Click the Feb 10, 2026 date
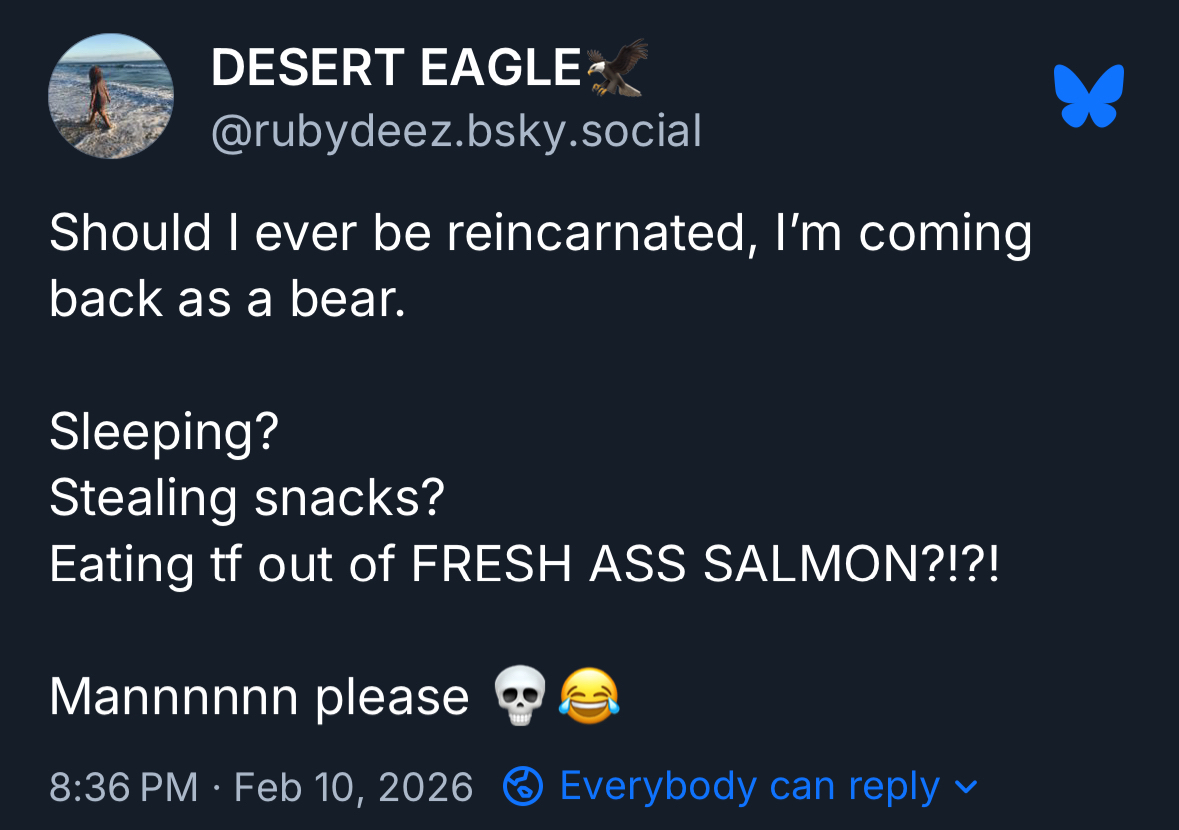Image resolution: width=1179 pixels, height=830 pixels. click(353, 787)
